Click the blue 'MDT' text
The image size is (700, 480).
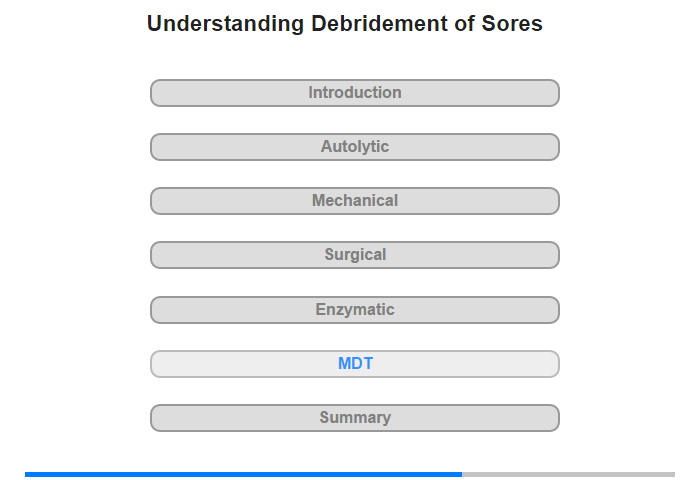355,364
